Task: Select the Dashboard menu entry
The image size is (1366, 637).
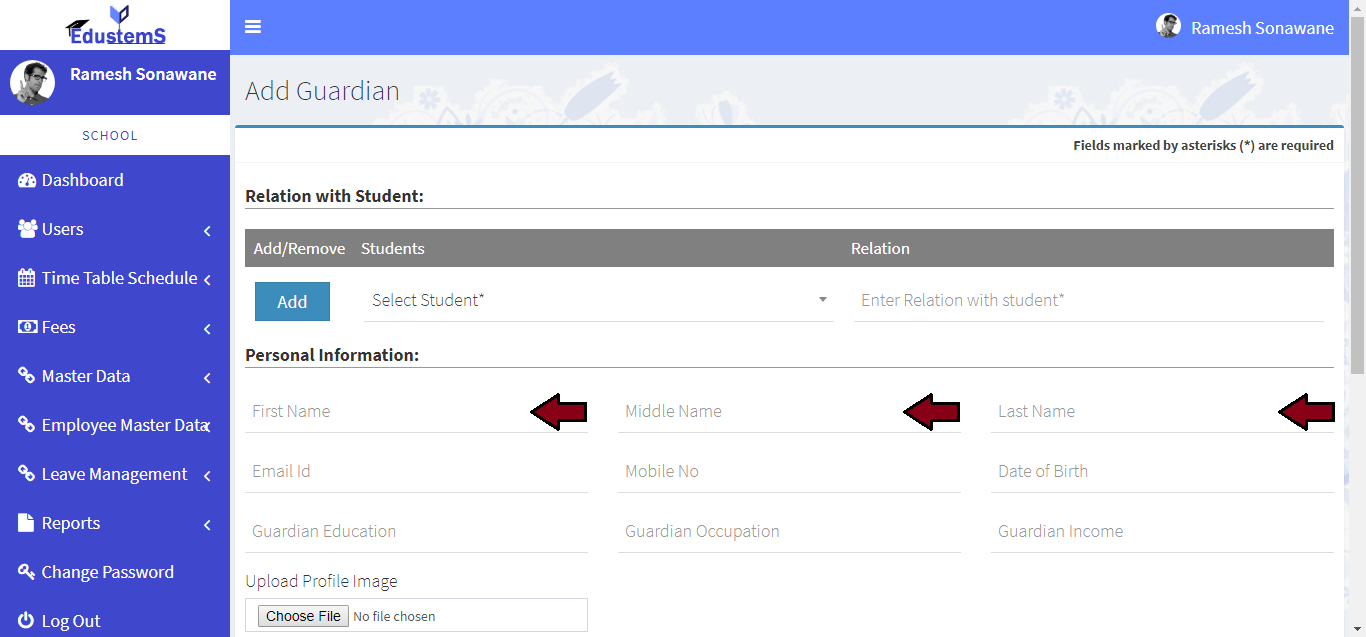Action: tap(81, 179)
